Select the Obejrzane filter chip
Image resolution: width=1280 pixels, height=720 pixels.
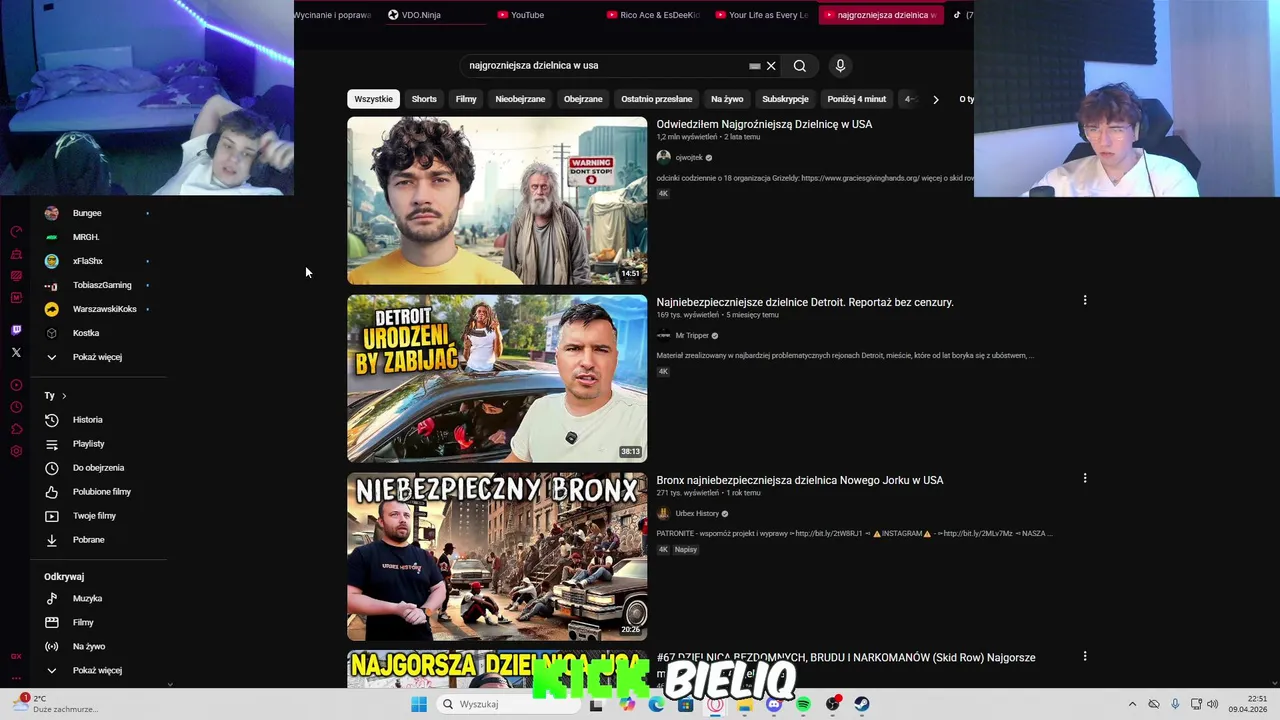click(x=583, y=99)
